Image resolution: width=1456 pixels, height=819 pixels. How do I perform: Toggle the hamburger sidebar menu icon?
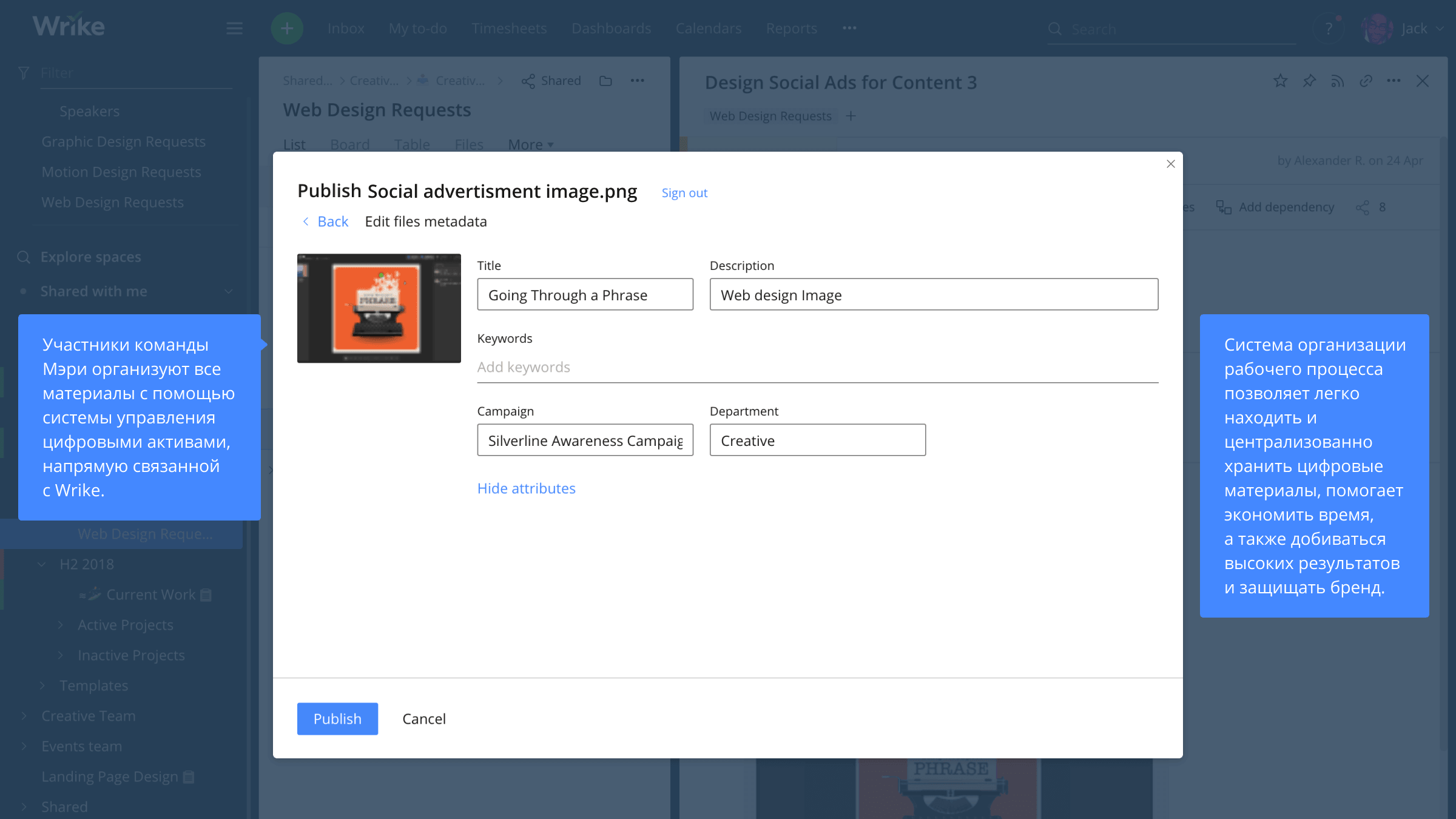[x=234, y=29]
